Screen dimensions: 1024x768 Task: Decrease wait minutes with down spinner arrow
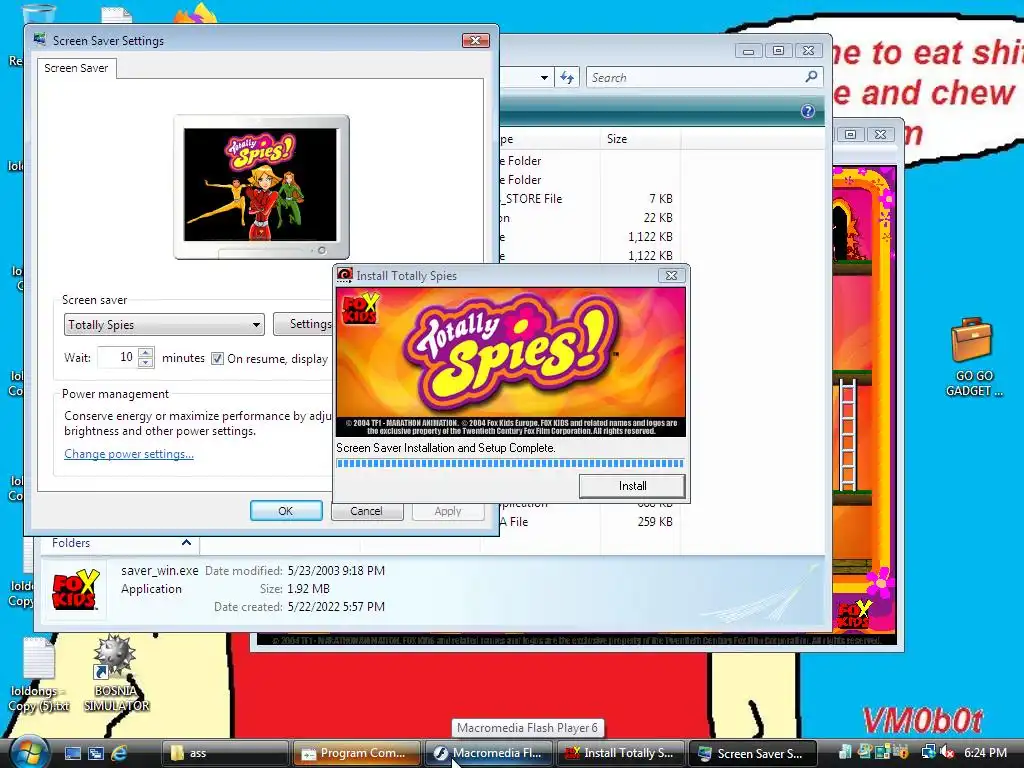pyautogui.click(x=146, y=363)
